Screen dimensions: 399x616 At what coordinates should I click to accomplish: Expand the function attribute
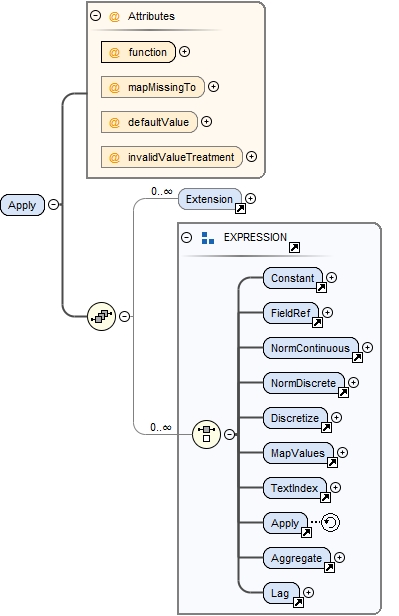click(185, 51)
